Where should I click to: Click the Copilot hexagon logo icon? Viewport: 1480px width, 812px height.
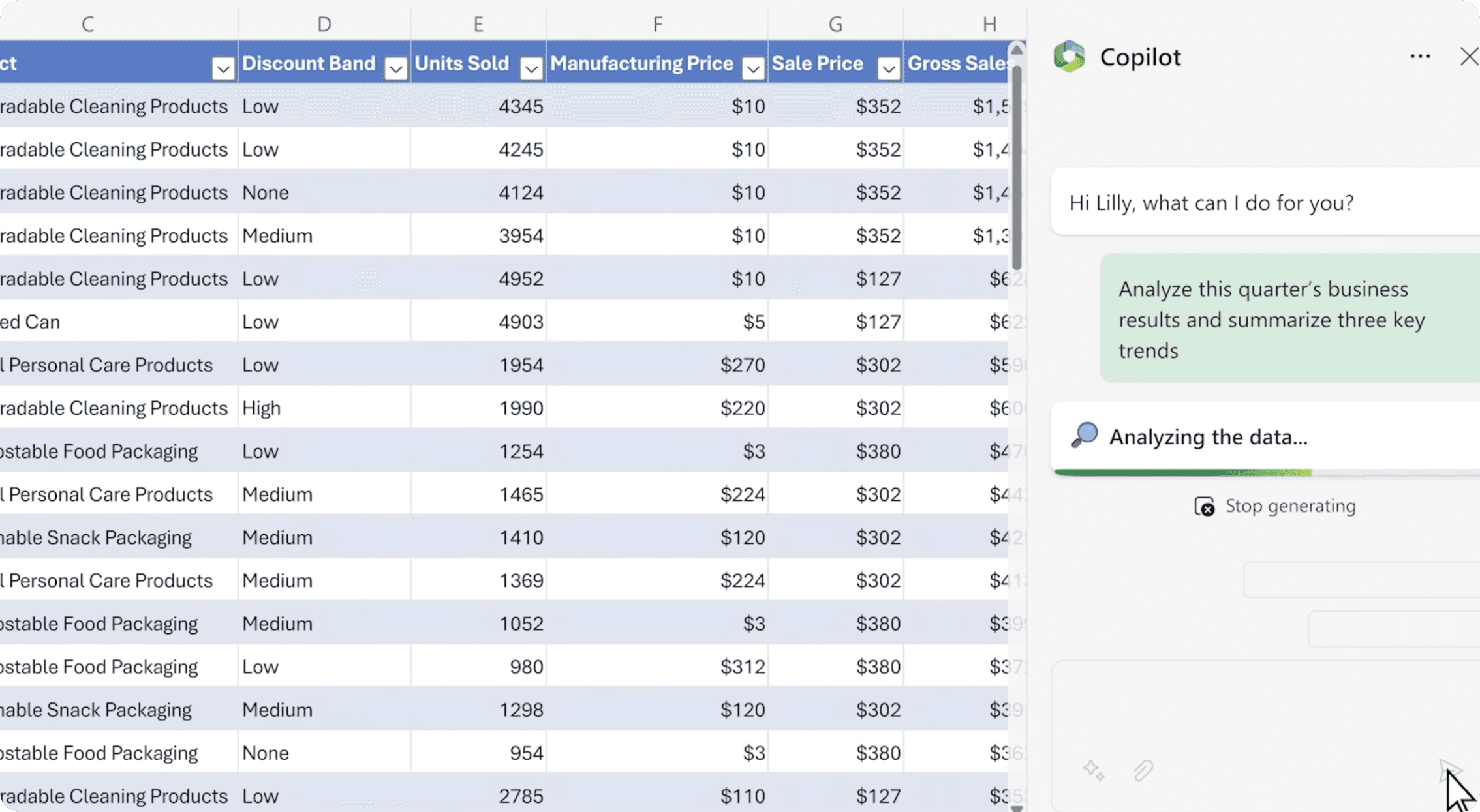1070,57
